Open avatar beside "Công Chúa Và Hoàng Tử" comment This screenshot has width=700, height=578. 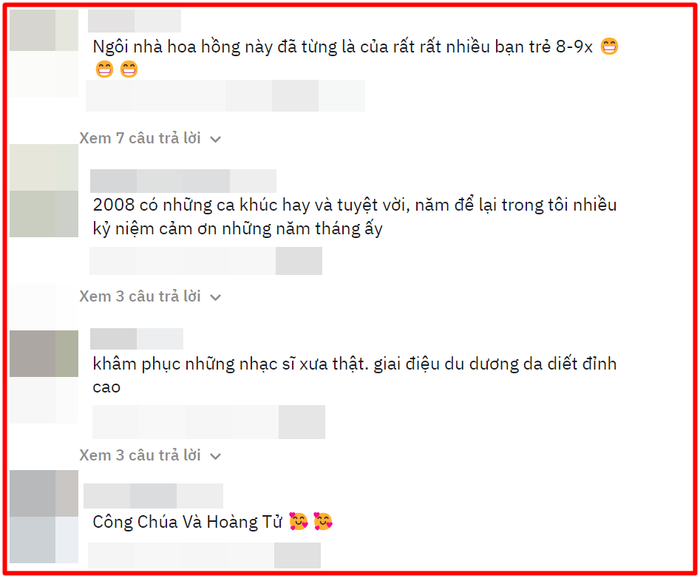pyautogui.click(x=44, y=516)
